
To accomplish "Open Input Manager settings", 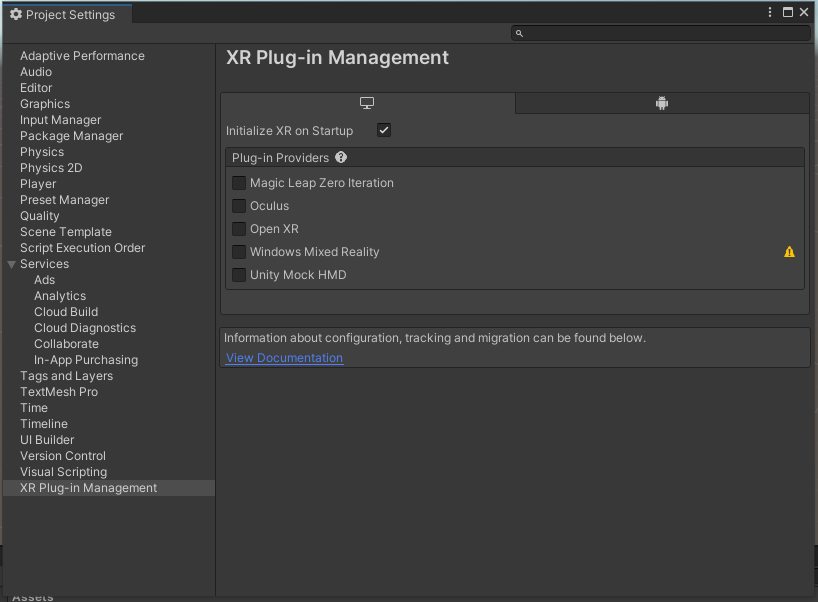I will pos(61,120).
